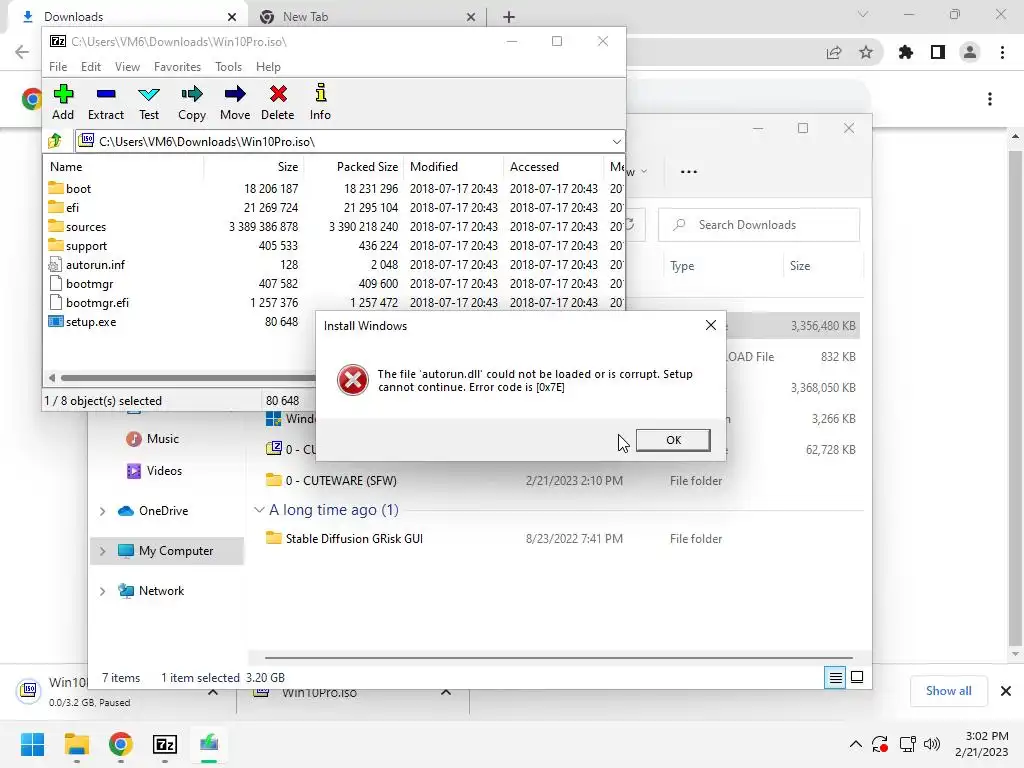Switch Explorer to details view
The height and width of the screenshot is (768, 1024).
click(x=835, y=677)
